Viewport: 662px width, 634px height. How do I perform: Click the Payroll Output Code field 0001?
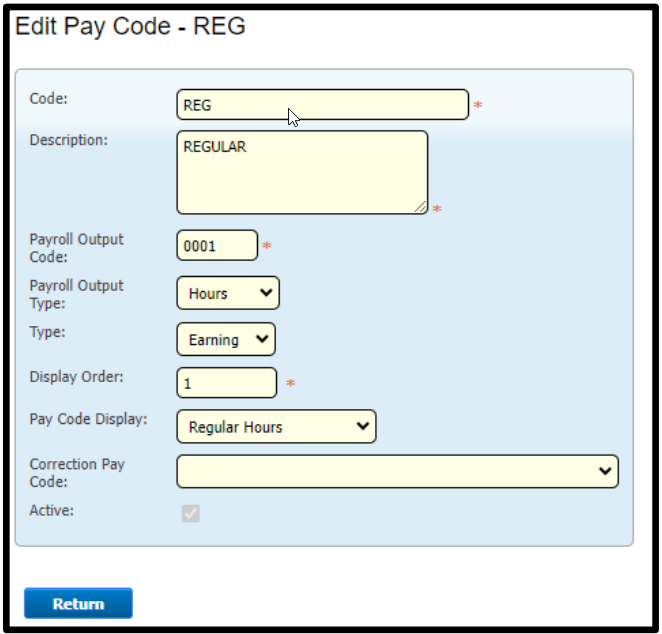(217, 245)
